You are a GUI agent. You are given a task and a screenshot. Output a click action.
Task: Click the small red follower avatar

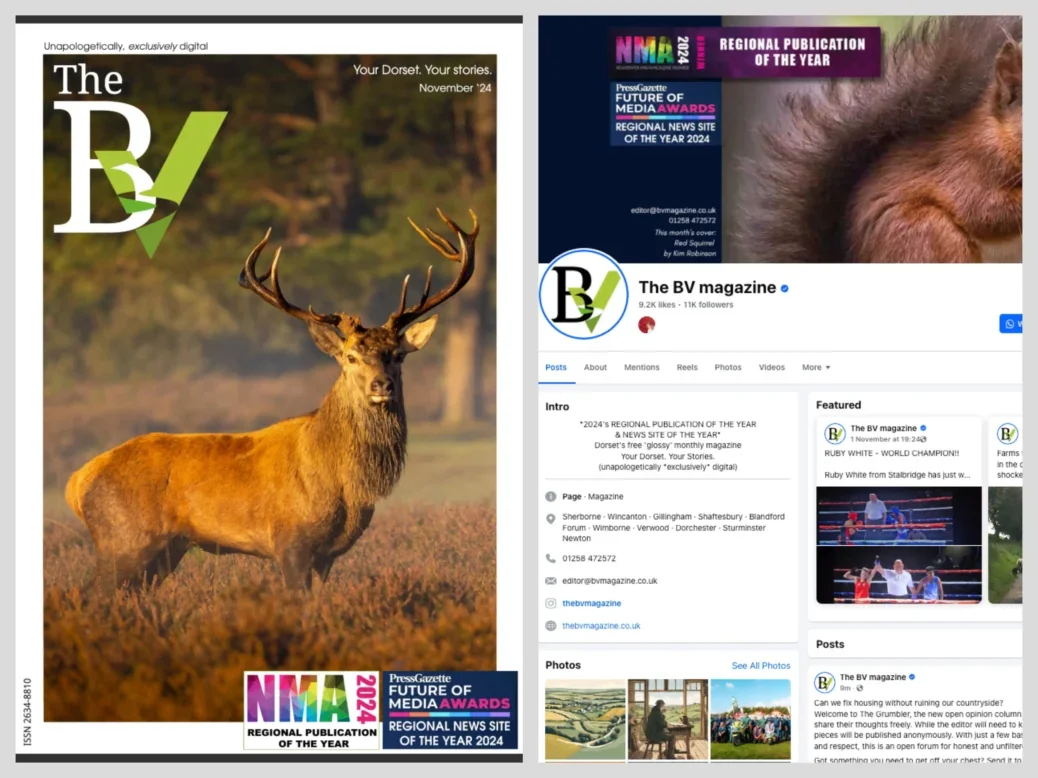click(647, 324)
